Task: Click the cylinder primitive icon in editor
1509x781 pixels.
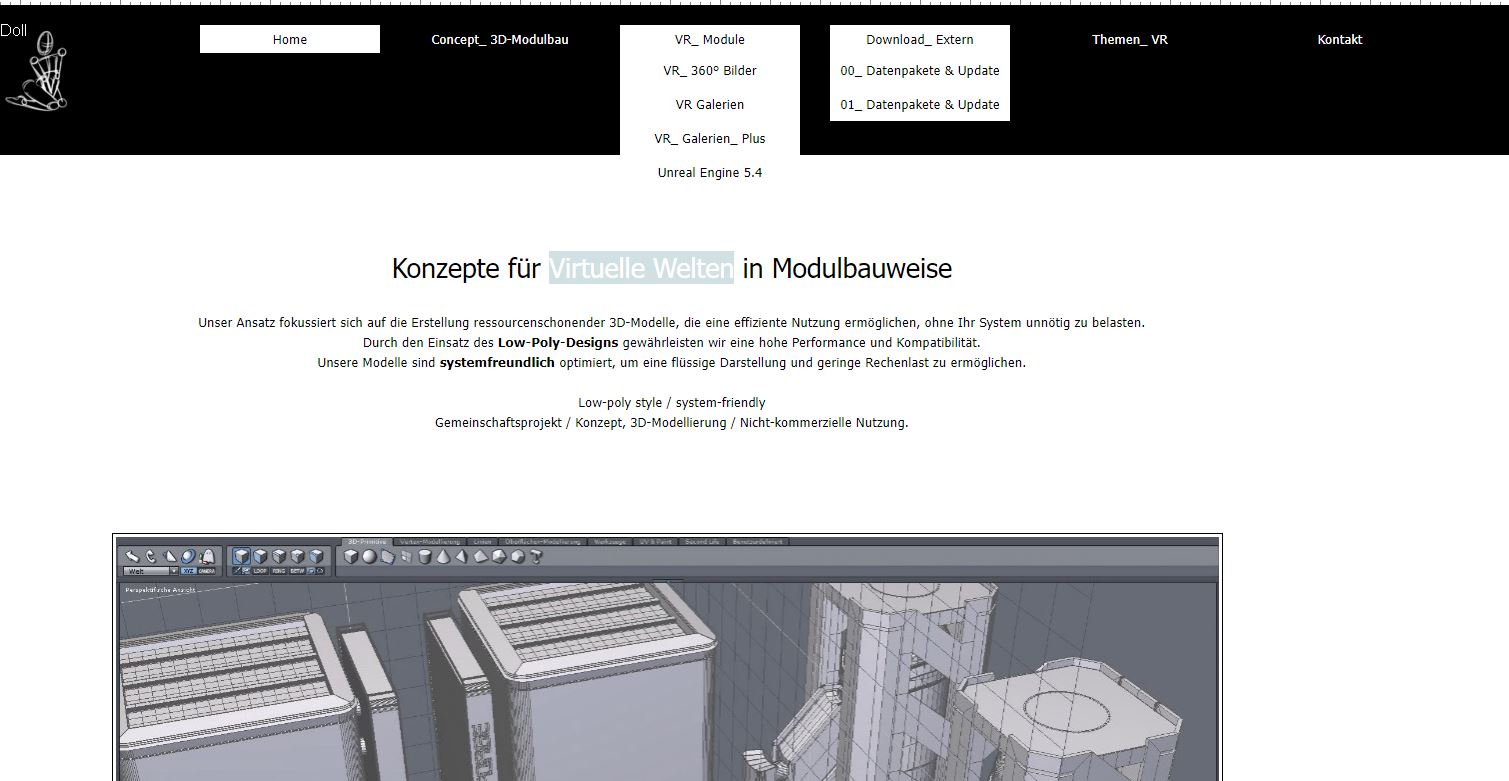Action: [425, 556]
